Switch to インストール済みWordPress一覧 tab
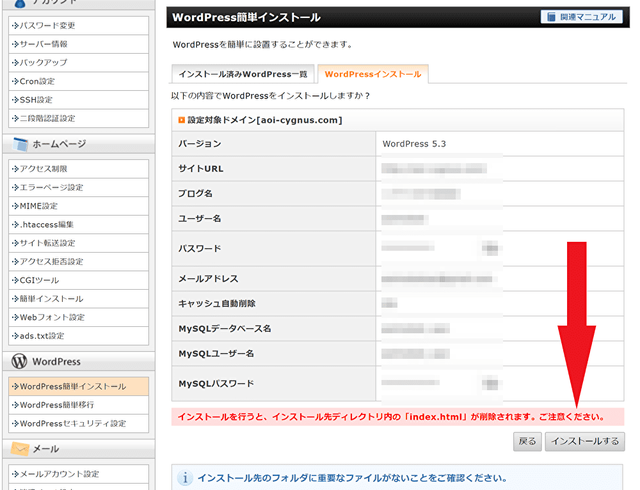640x490 pixels. click(243, 74)
